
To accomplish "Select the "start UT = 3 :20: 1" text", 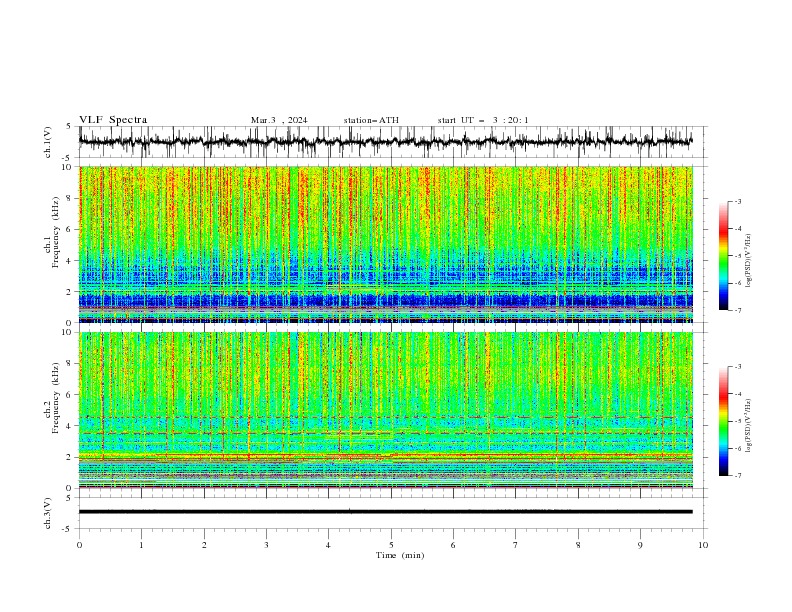I will [483, 120].
